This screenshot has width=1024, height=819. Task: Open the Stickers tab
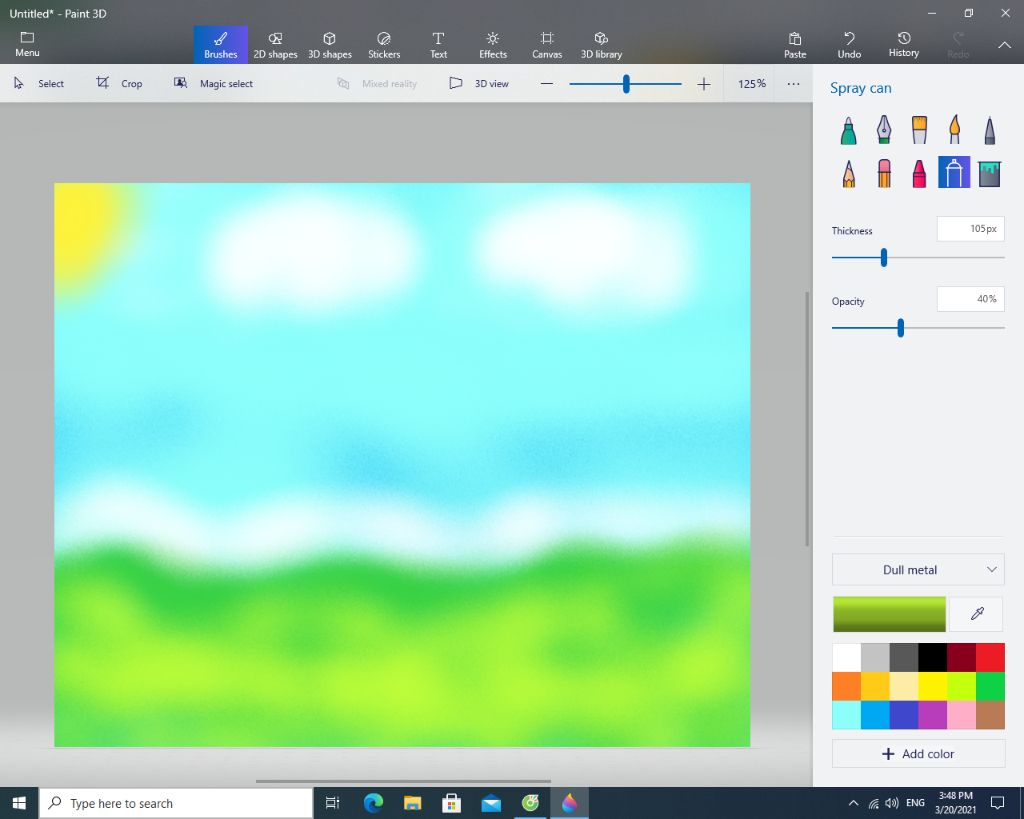click(384, 45)
